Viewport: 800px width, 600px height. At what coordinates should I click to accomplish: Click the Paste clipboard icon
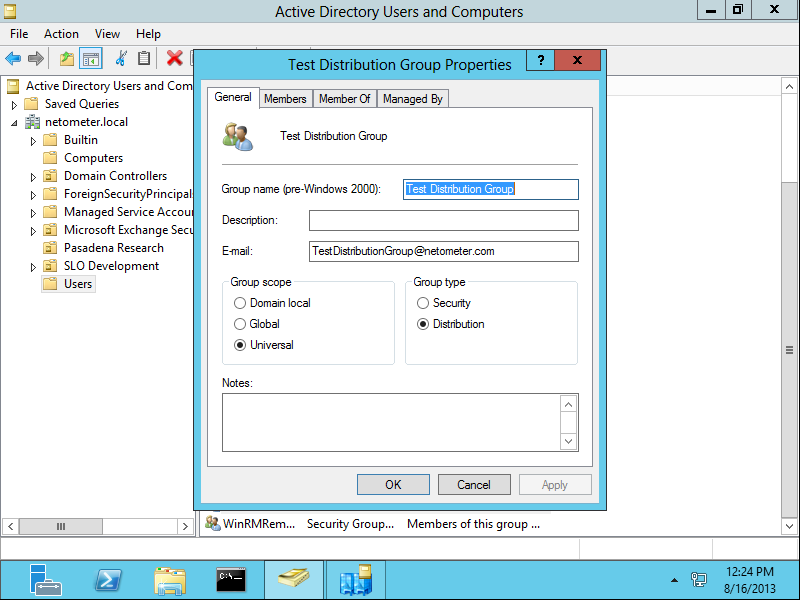click(x=144, y=58)
